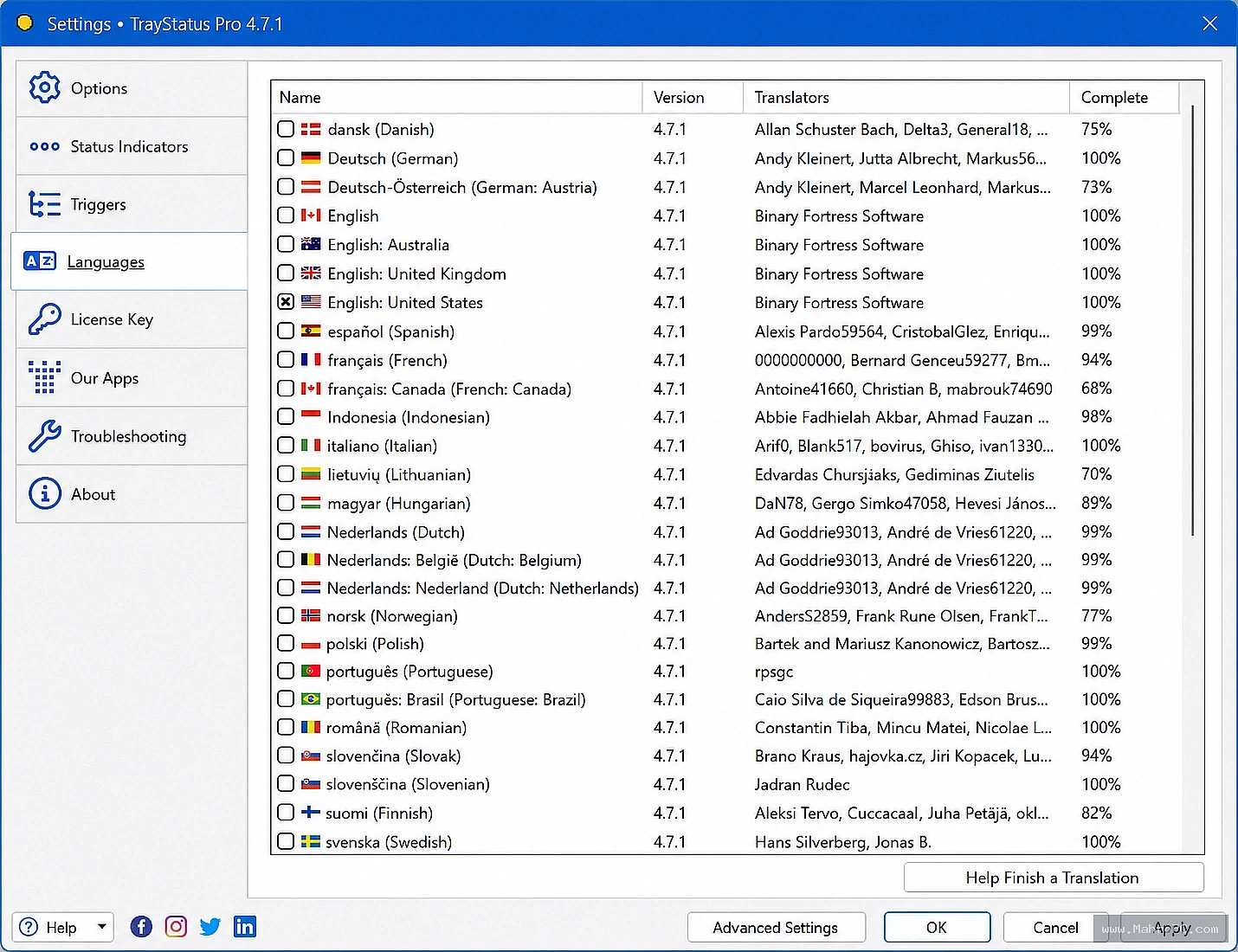Open the LinkedIn icon link

(x=245, y=927)
